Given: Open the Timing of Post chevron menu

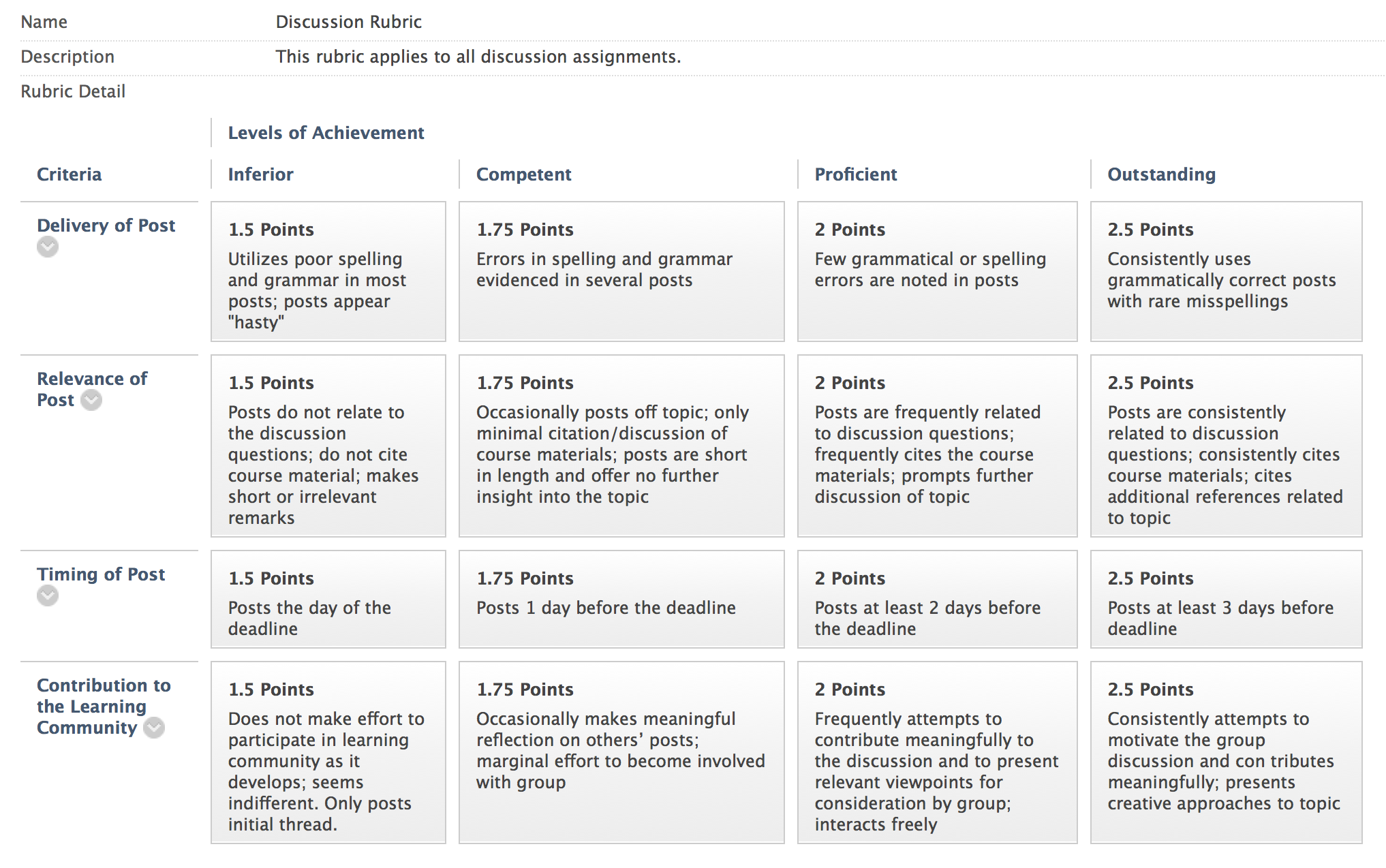Looking at the screenshot, I should [x=48, y=595].
